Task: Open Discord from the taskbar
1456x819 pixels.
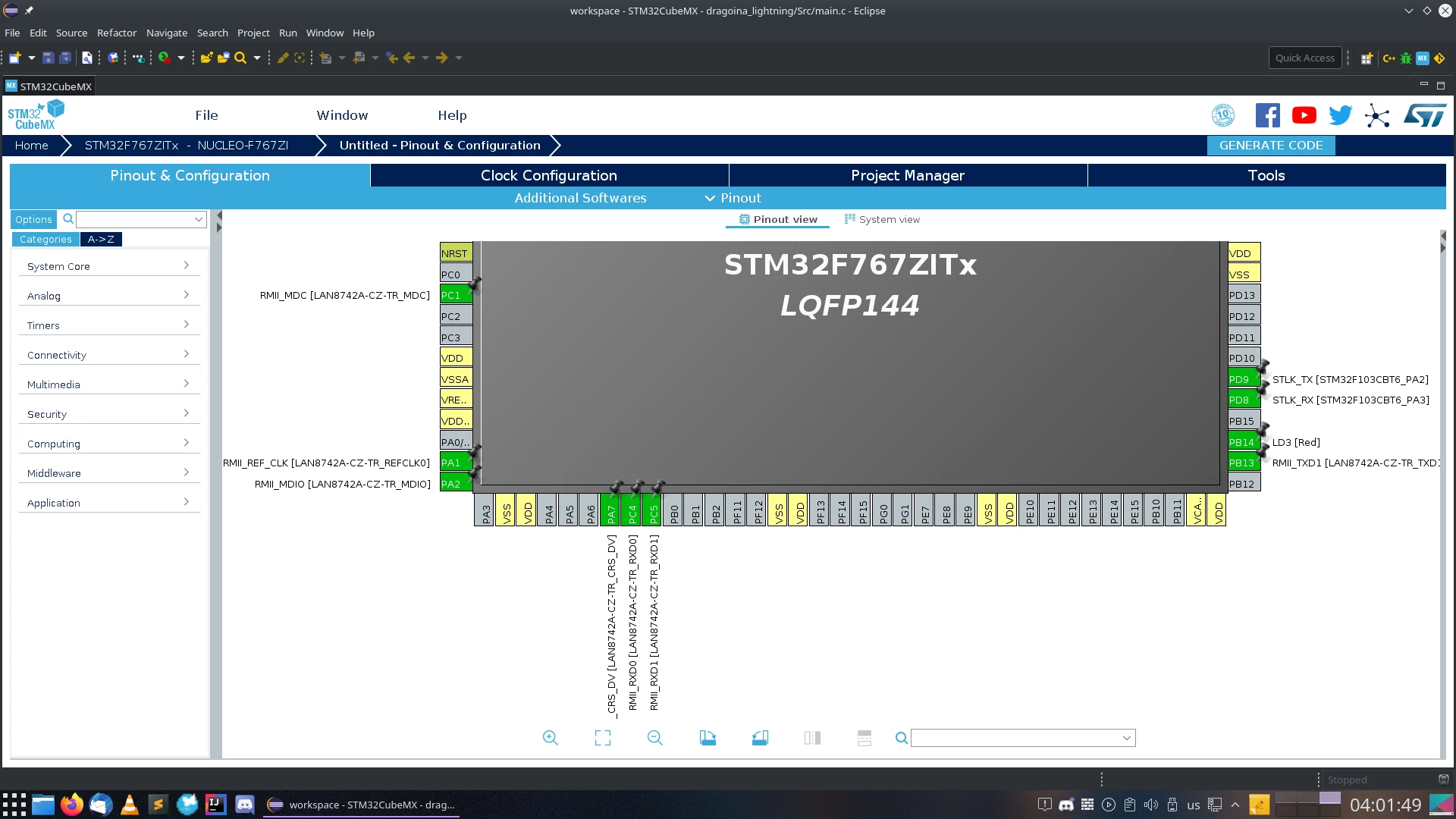Action: (245, 804)
